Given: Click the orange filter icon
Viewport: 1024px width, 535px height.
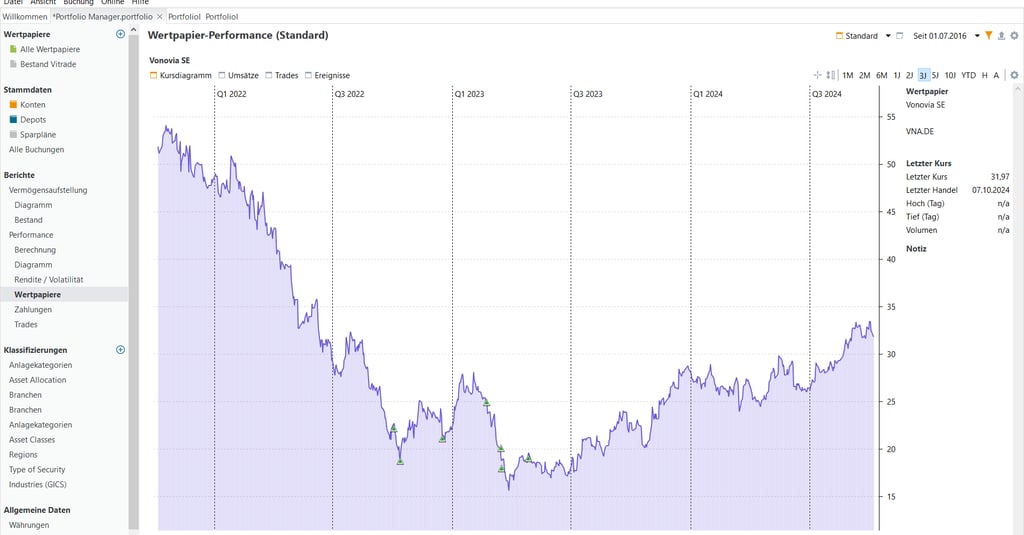Looking at the screenshot, I should 988,36.
